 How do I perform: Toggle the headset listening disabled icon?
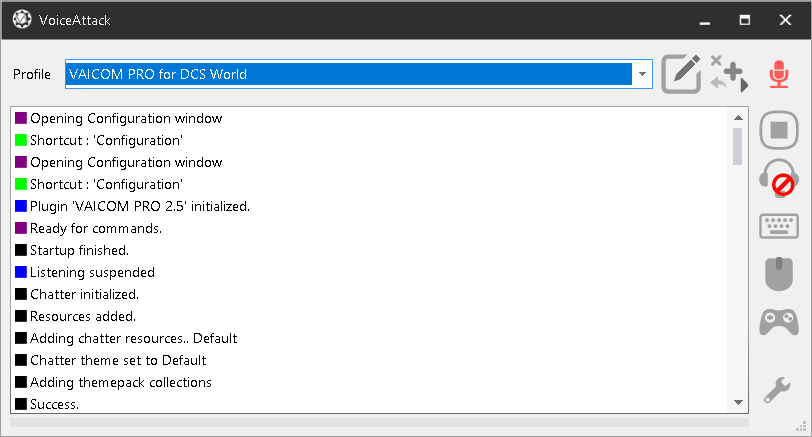pyautogui.click(x=779, y=178)
